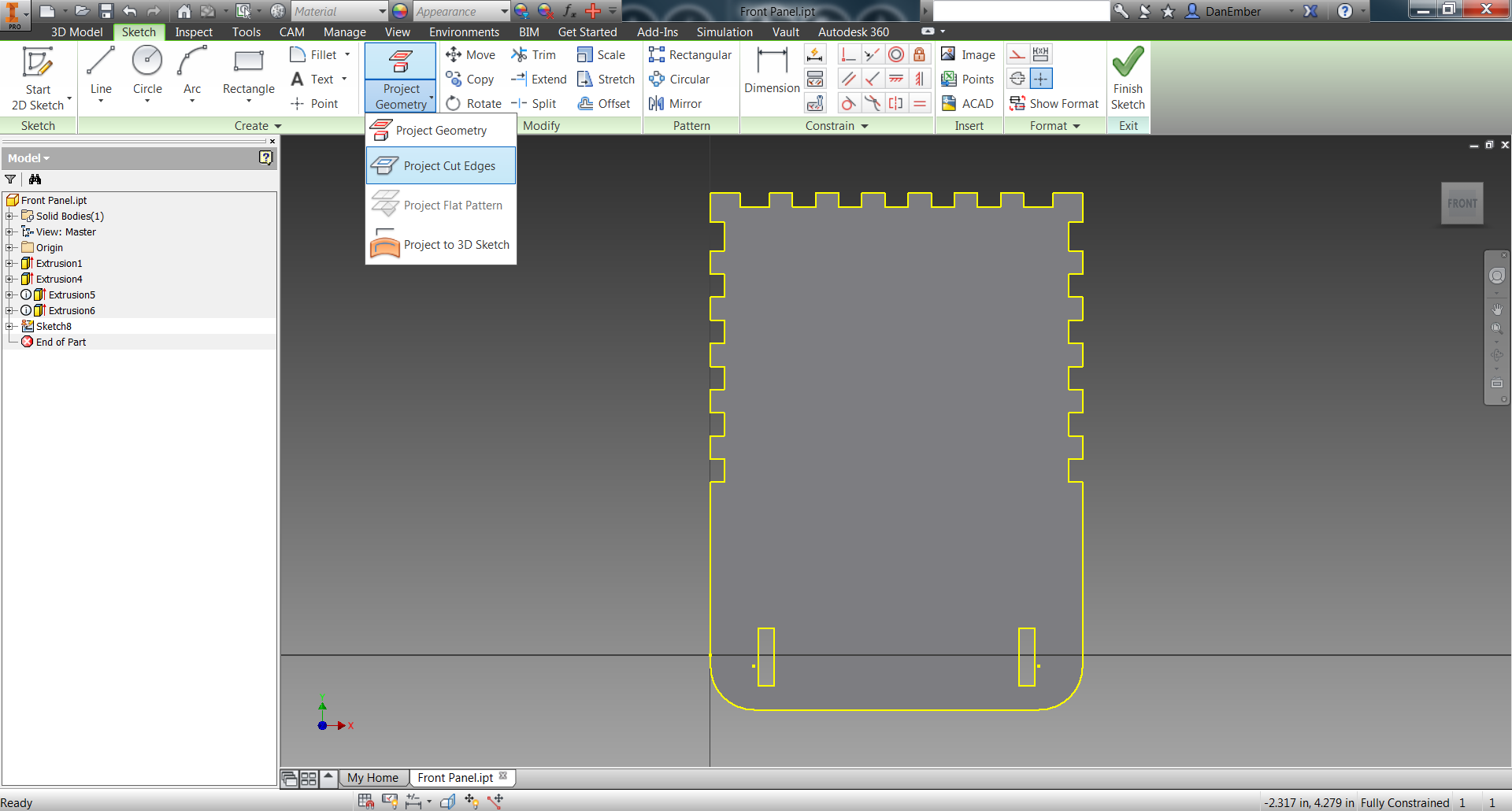Click the Pan hand icon in navigation bar
Image resolution: width=1512 pixels, height=811 pixels.
tap(1496, 309)
